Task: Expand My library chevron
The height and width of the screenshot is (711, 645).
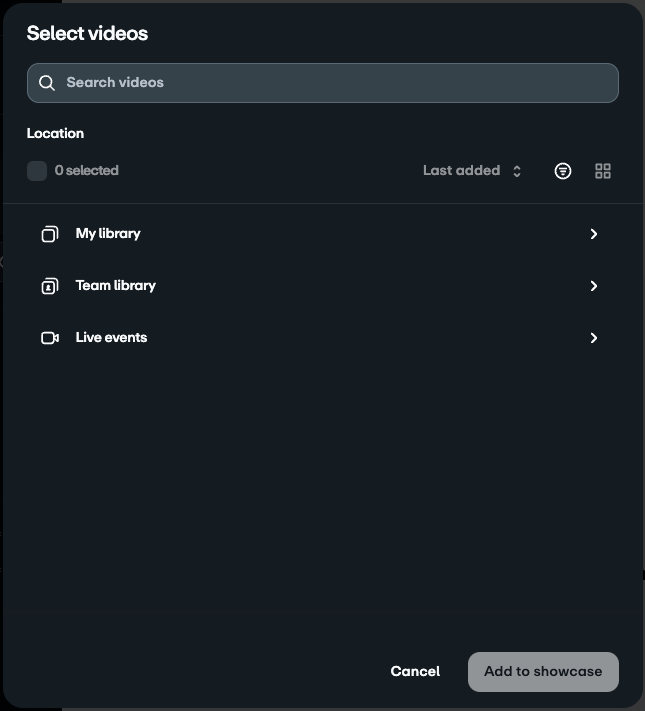Action: point(593,234)
